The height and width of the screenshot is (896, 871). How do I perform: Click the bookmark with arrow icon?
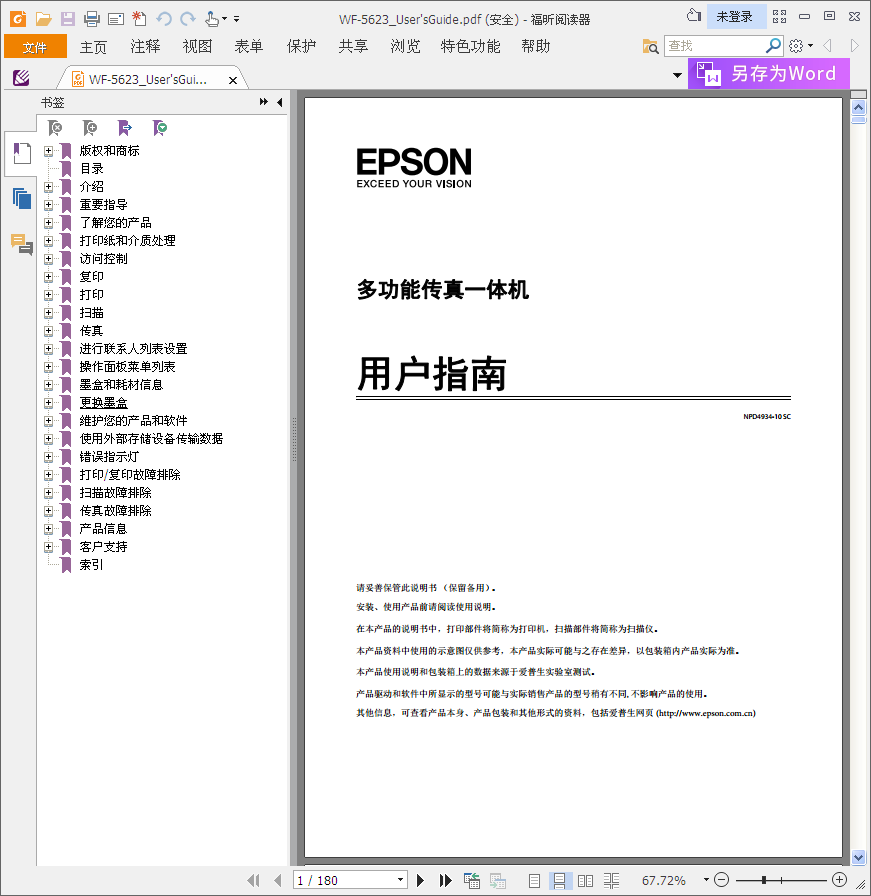point(125,128)
